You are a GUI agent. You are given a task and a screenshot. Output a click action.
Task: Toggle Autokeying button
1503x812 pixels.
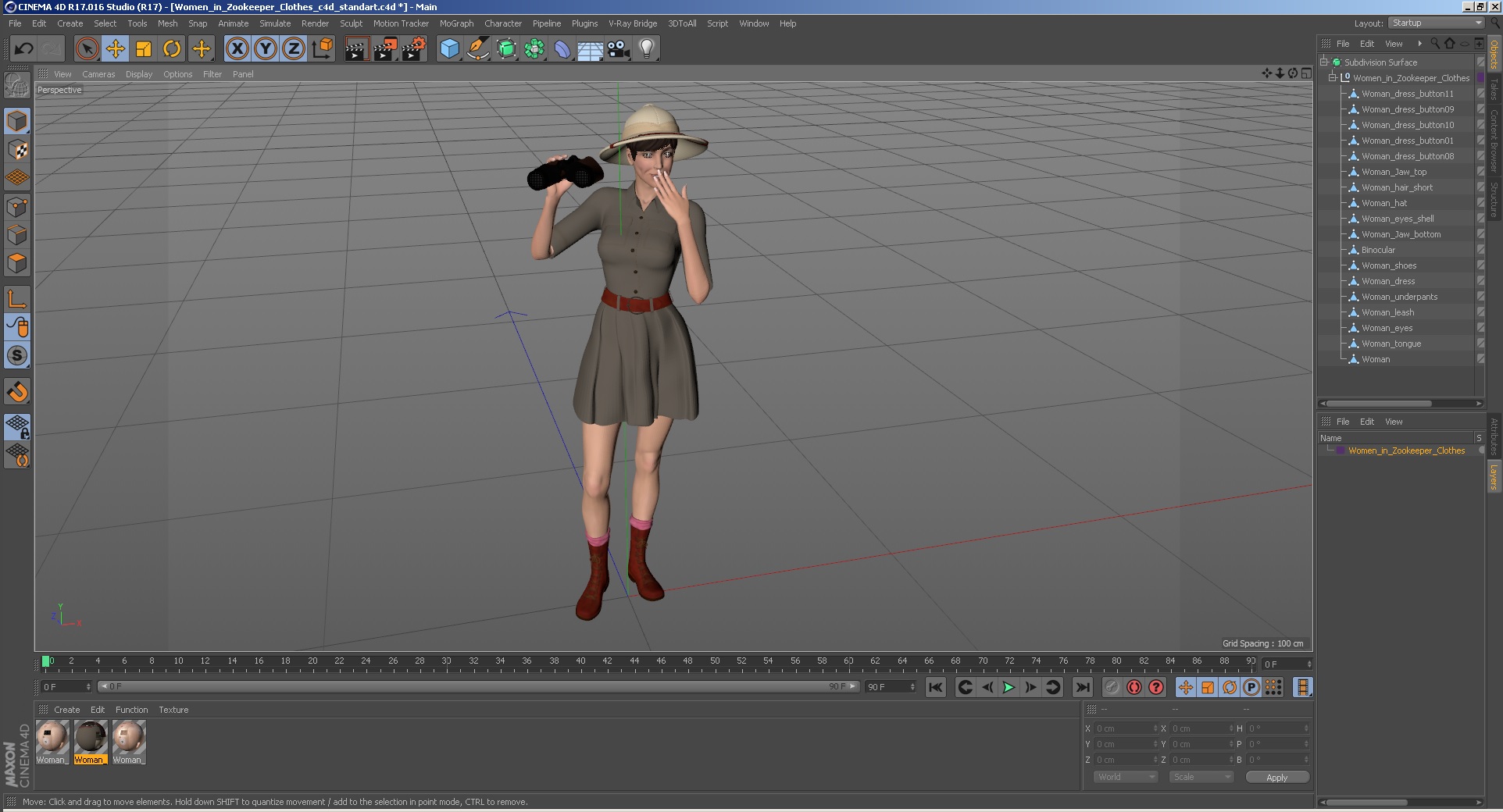pos(1133,687)
